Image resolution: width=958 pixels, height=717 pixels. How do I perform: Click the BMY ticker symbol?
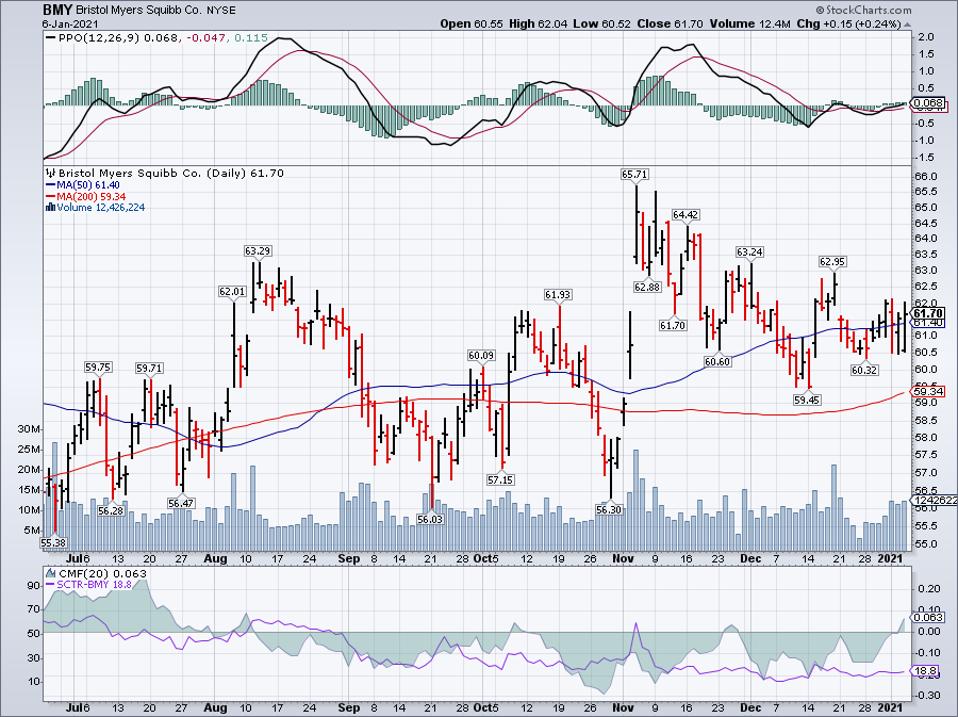click(x=55, y=10)
